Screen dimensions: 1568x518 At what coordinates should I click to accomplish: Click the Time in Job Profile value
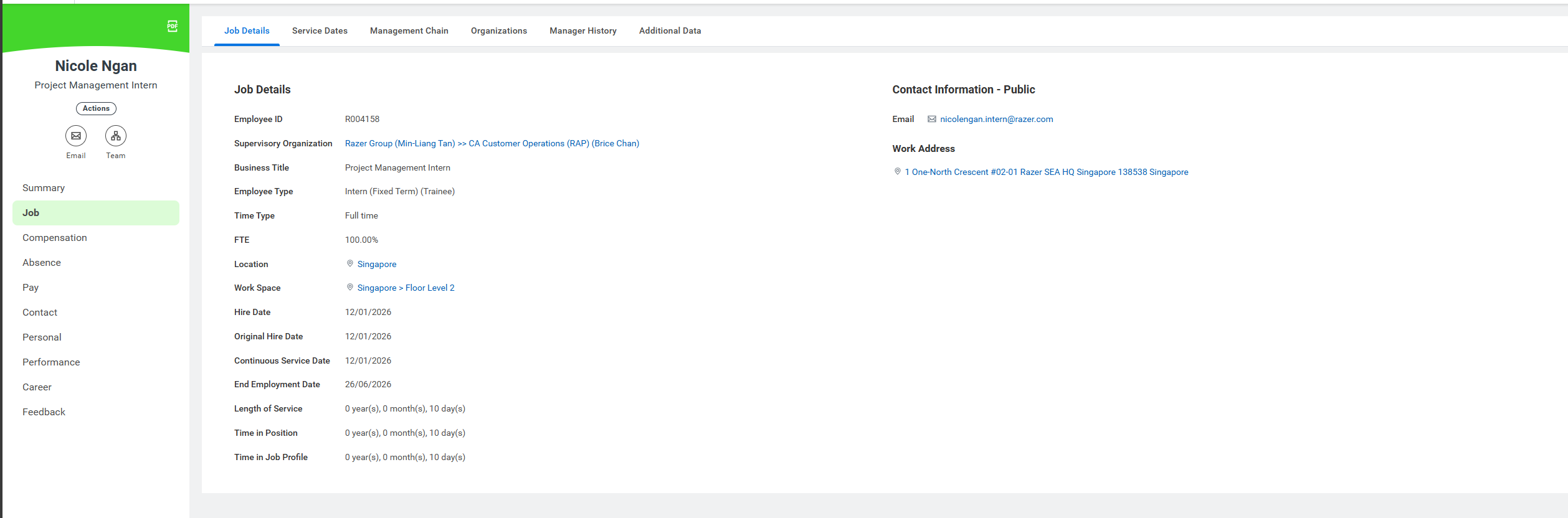tap(405, 457)
